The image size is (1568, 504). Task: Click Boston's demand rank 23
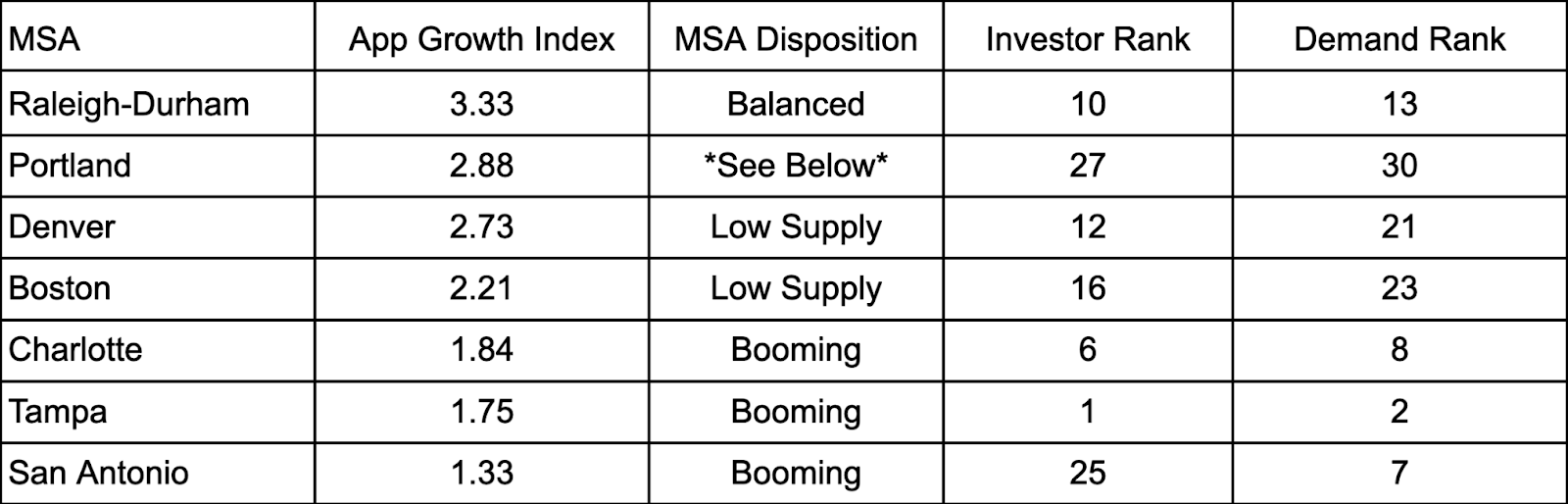coord(1398,288)
